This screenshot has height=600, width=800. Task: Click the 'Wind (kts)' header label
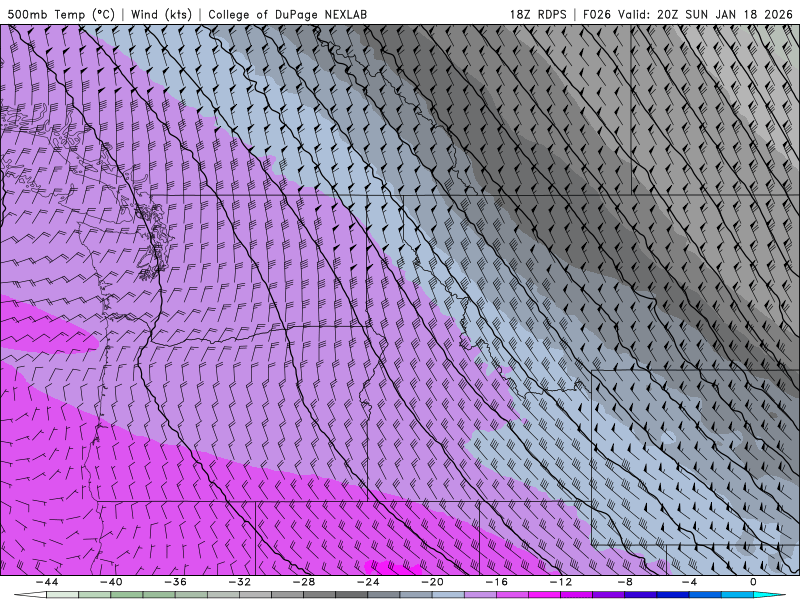(x=161, y=14)
